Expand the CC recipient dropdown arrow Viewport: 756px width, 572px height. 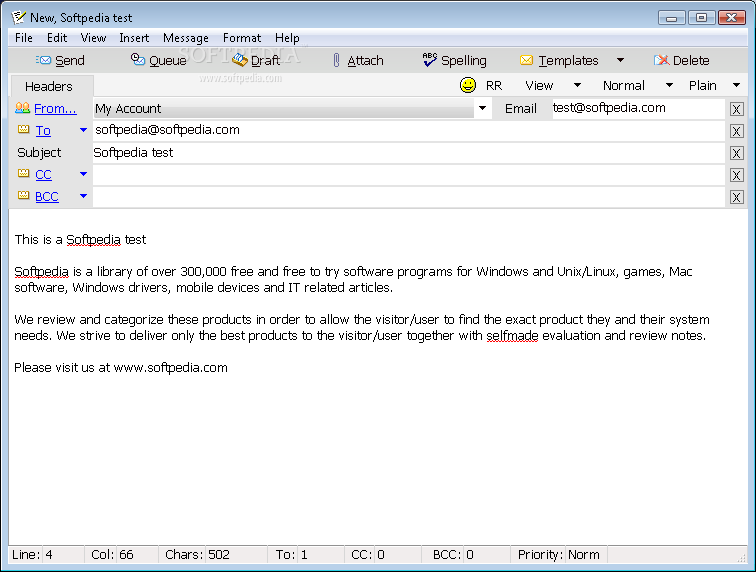pyautogui.click(x=83, y=174)
